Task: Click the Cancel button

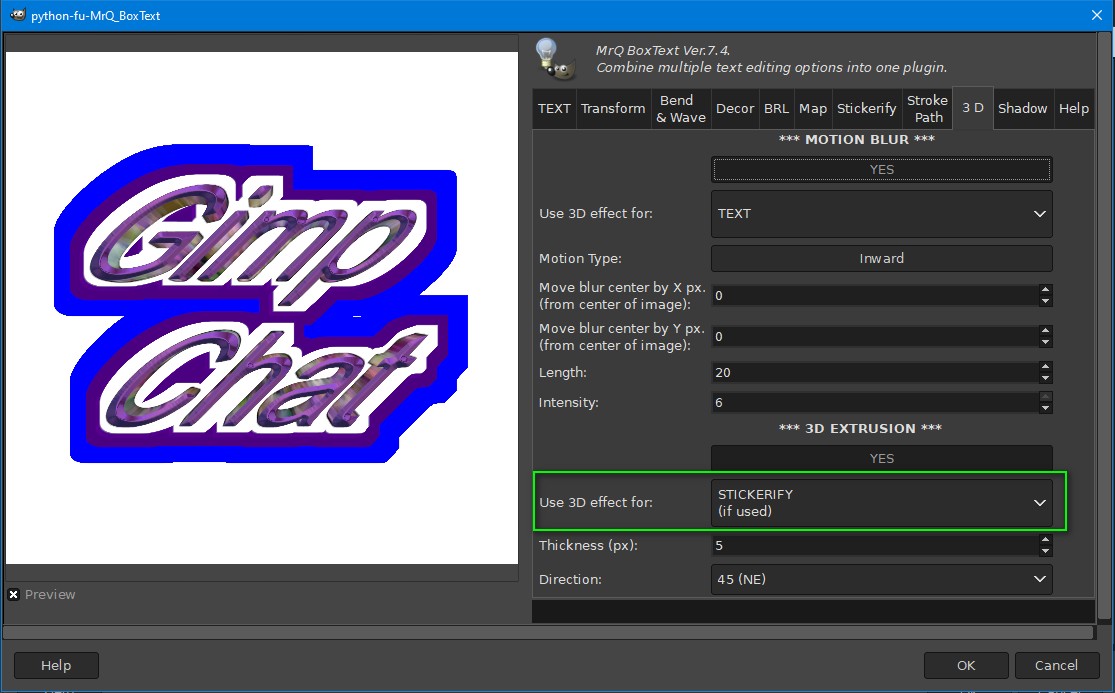Action: (x=1056, y=665)
